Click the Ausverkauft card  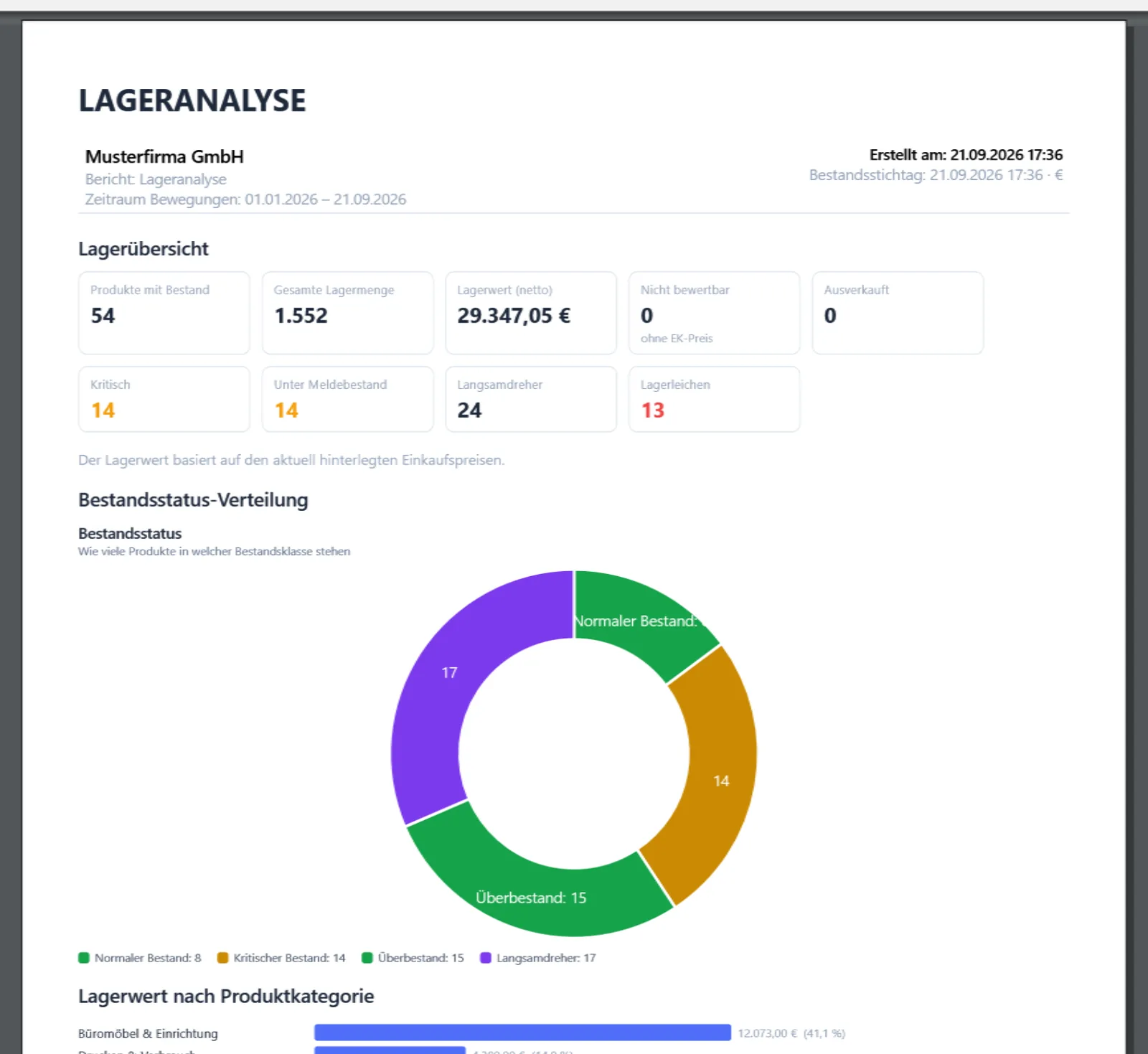pos(898,313)
